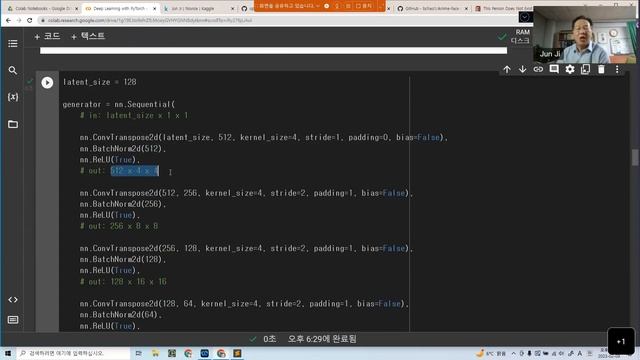Screen dimensions: 640x360
Task: Open the code snippets icon in the sidebar
Action: [13, 300]
